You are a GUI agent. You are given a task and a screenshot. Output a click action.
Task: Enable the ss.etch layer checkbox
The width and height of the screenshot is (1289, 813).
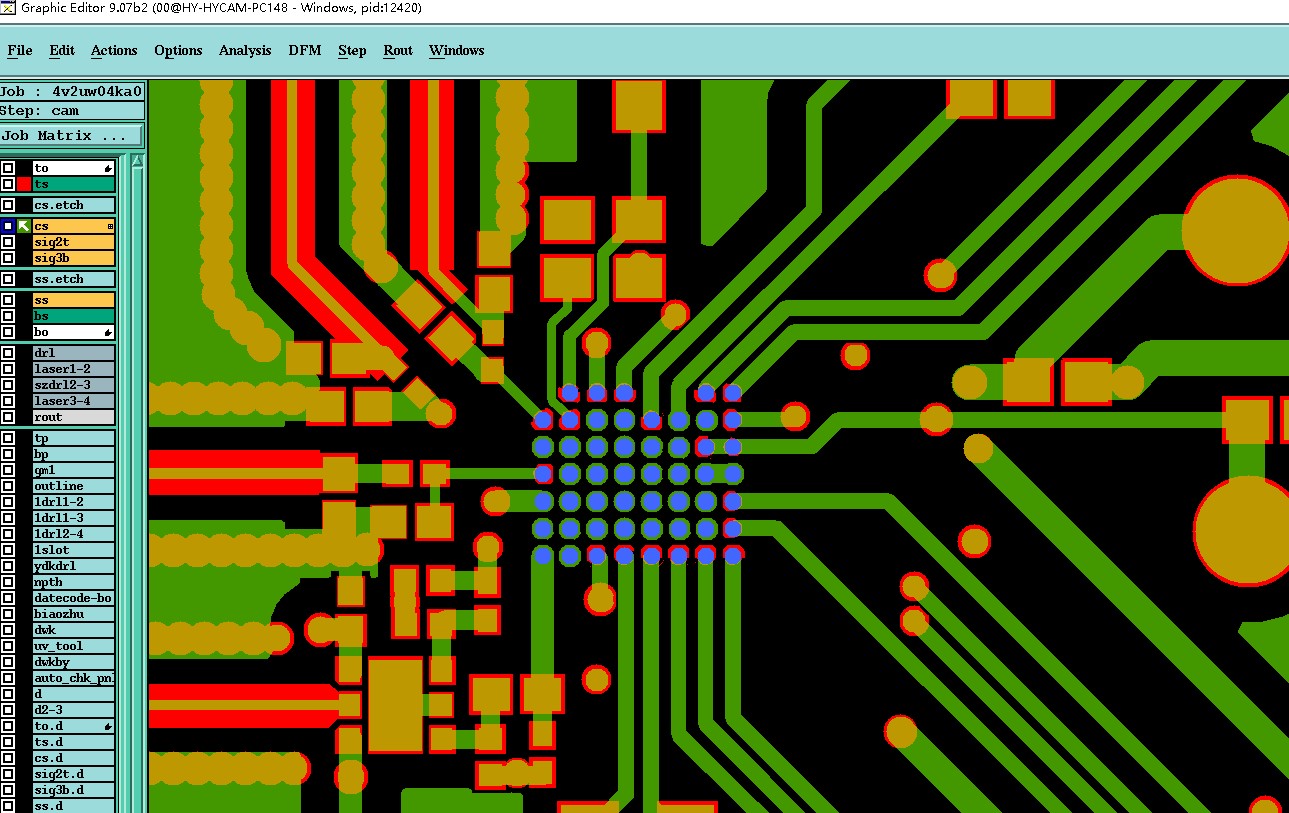[8, 279]
